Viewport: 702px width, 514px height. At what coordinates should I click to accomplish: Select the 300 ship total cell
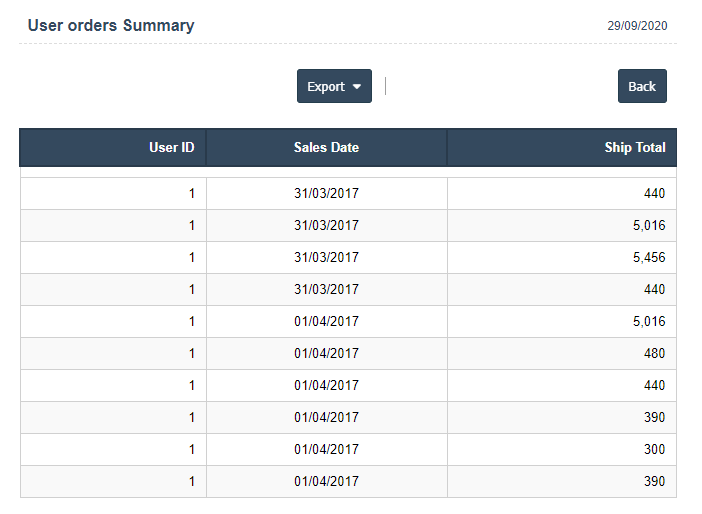(654, 450)
